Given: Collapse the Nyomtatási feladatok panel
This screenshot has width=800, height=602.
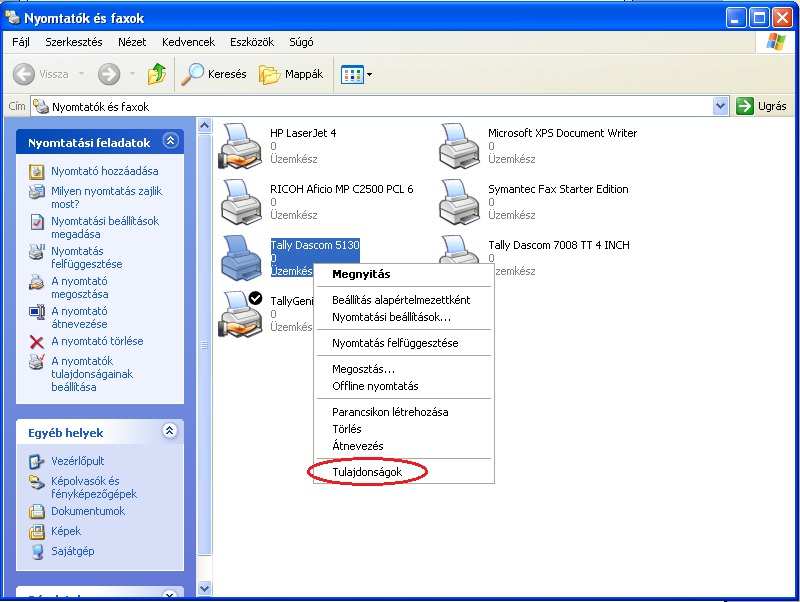Looking at the screenshot, I should (x=170, y=141).
